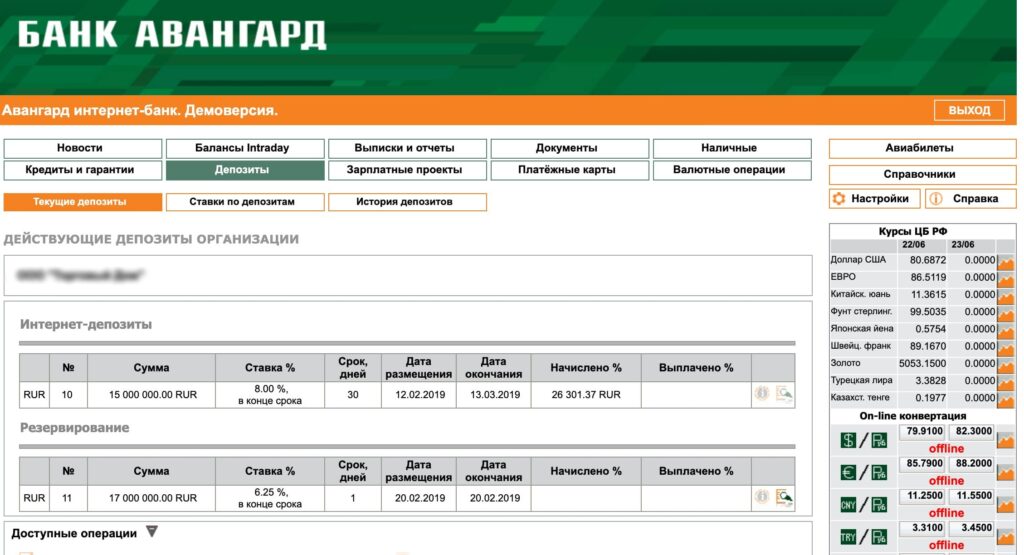Open the Платёжные карты tab
Image resolution: width=1024 pixels, height=555 pixels.
click(x=569, y=170)
